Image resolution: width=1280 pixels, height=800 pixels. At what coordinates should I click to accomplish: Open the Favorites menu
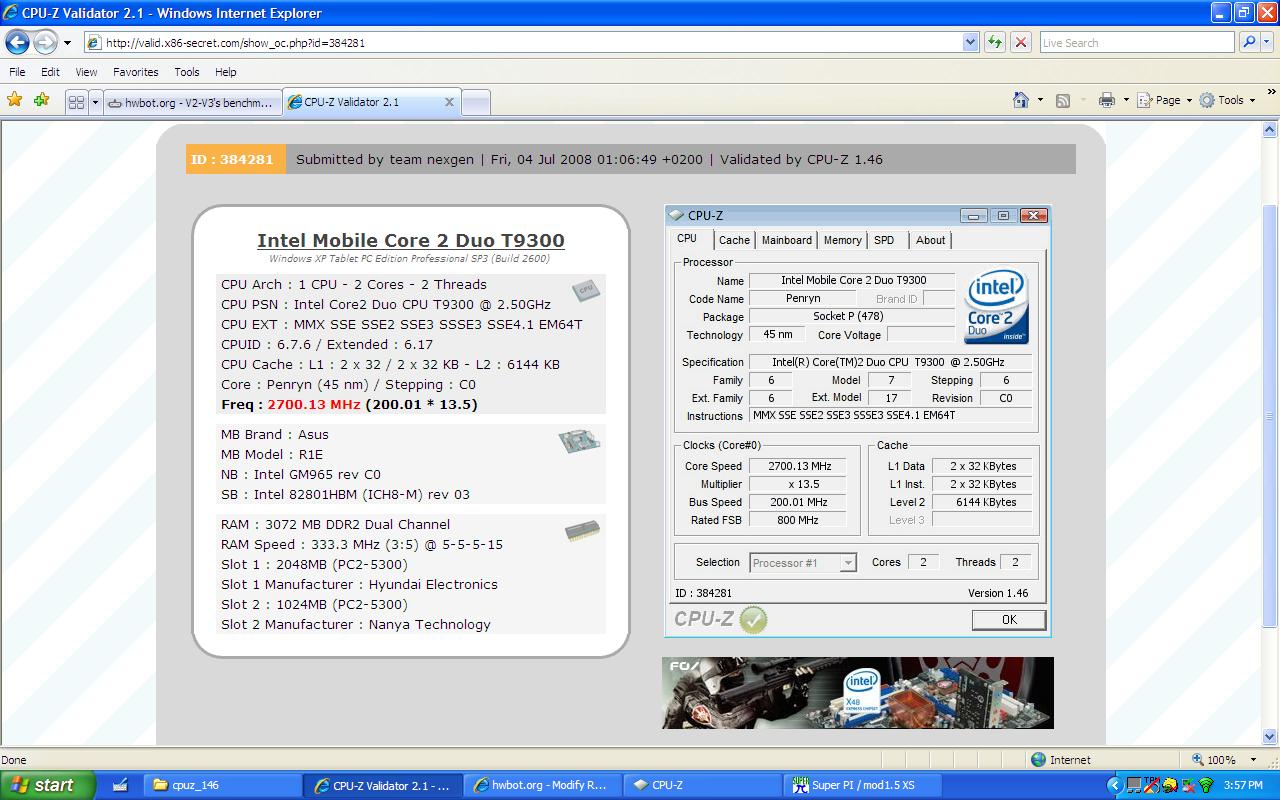pyautogui.click(x=135, y=72)
